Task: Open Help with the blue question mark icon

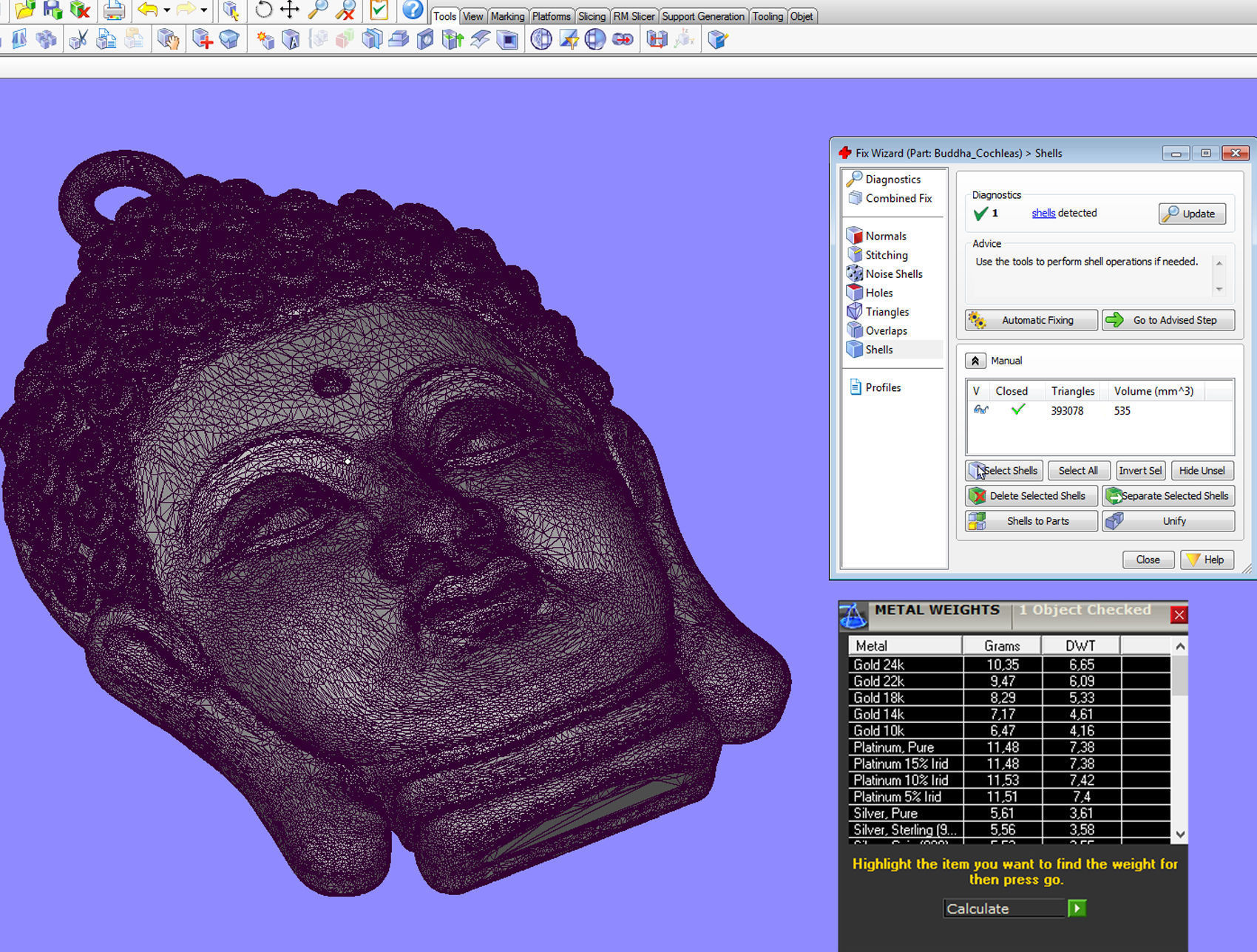Action: 412,10
